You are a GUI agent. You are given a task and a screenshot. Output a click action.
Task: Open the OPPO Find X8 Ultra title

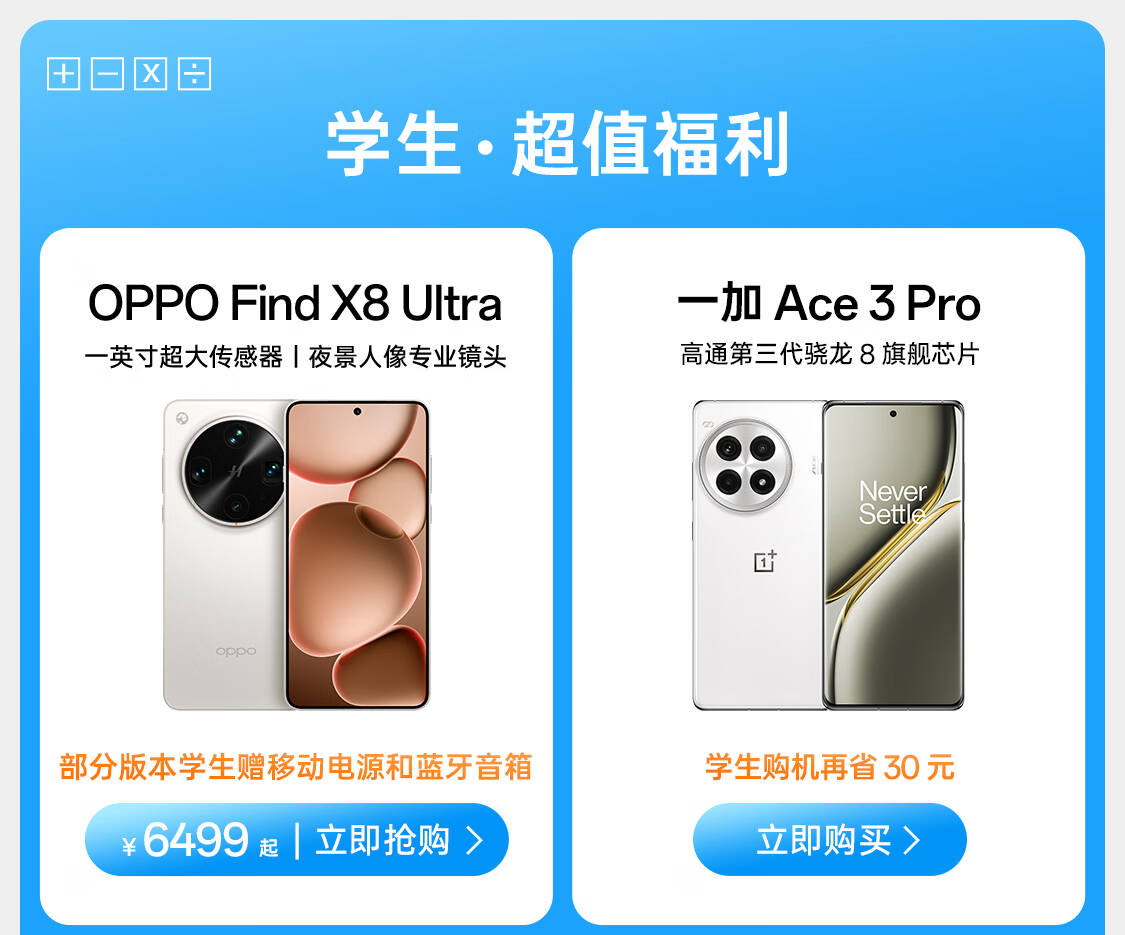pos(295,303)
